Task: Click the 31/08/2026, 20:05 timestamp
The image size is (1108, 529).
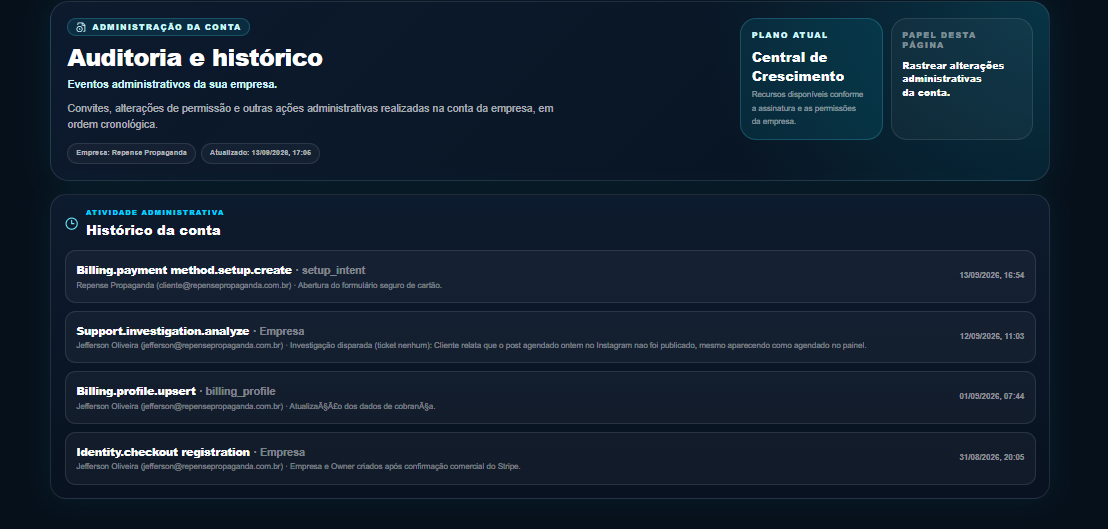Action: coord(991,457)
